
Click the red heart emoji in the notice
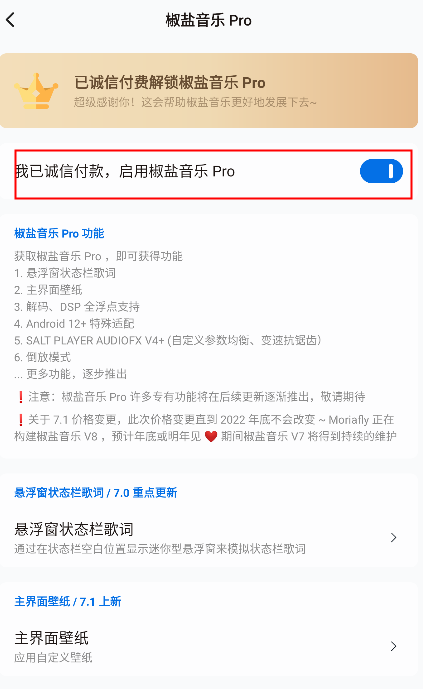pyautogui.click(x=211, y=436)
